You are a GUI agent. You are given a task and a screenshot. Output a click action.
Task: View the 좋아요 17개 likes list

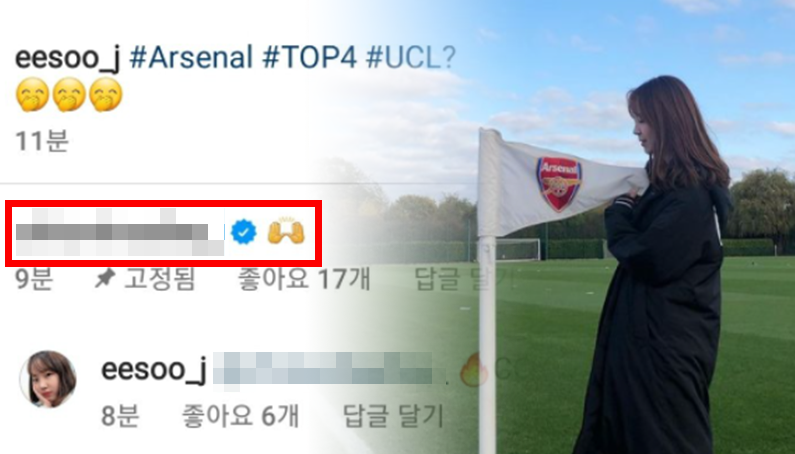tap(304, 279)
